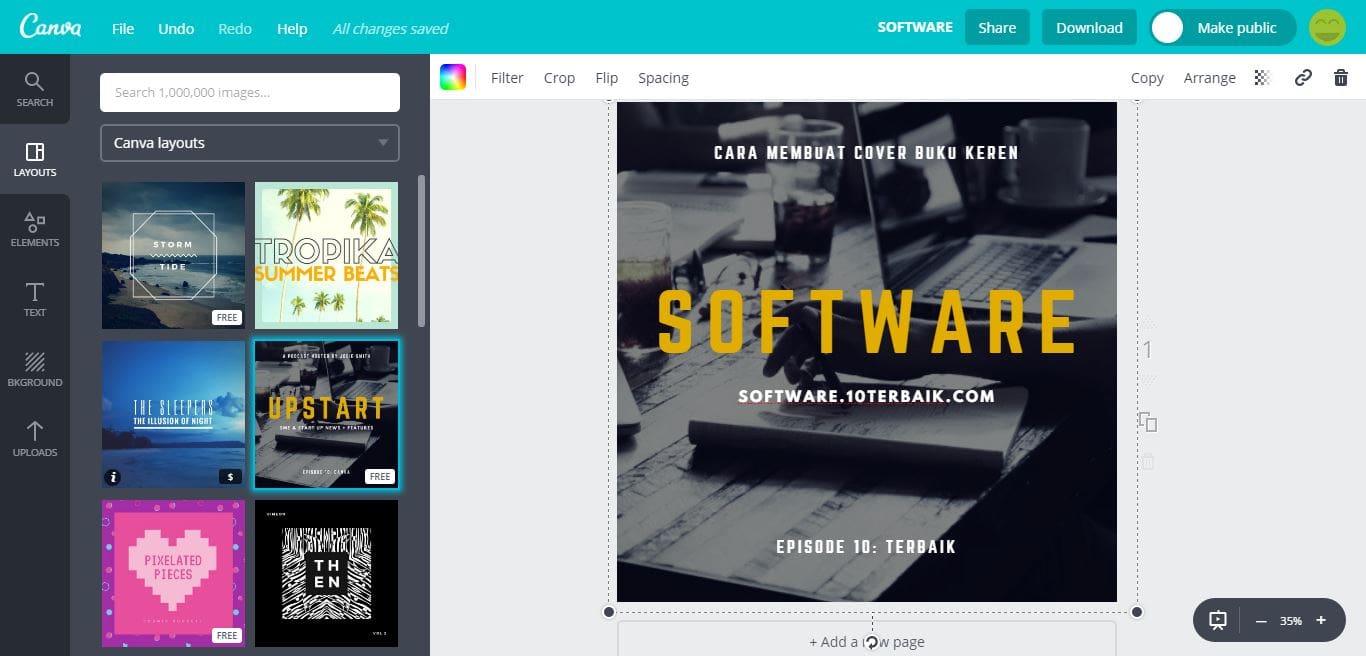This screenshot has width=1366, height=656.
Task: Click the Download button
Action: (1089, 28)
